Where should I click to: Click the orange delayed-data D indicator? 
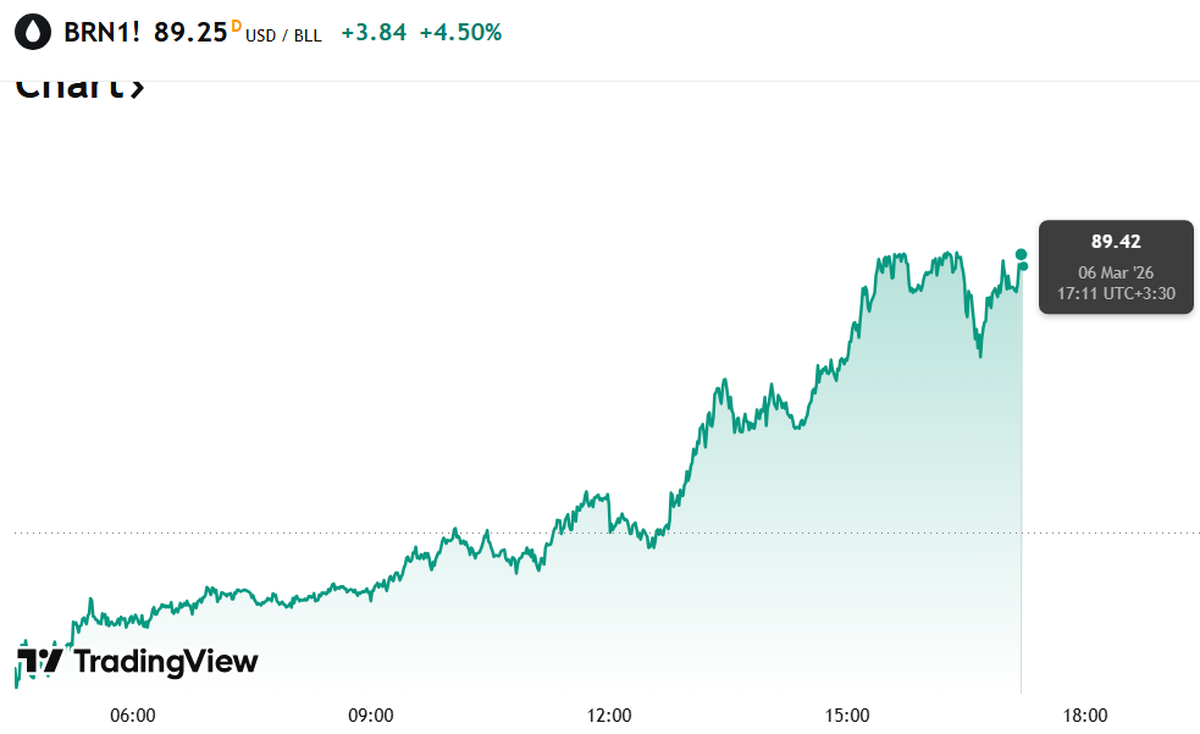(x=237, y=26)
